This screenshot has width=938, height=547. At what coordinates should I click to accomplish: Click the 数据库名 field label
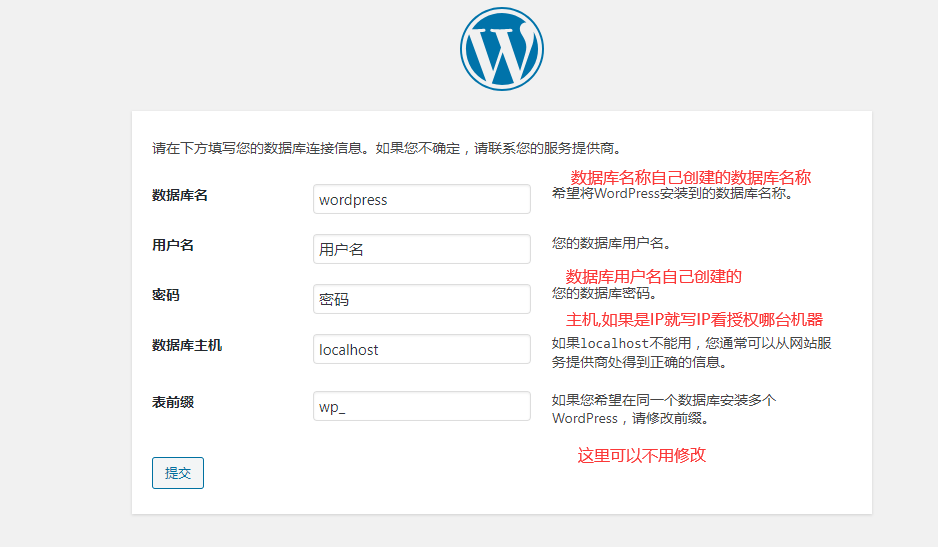(x=179, y=195)
